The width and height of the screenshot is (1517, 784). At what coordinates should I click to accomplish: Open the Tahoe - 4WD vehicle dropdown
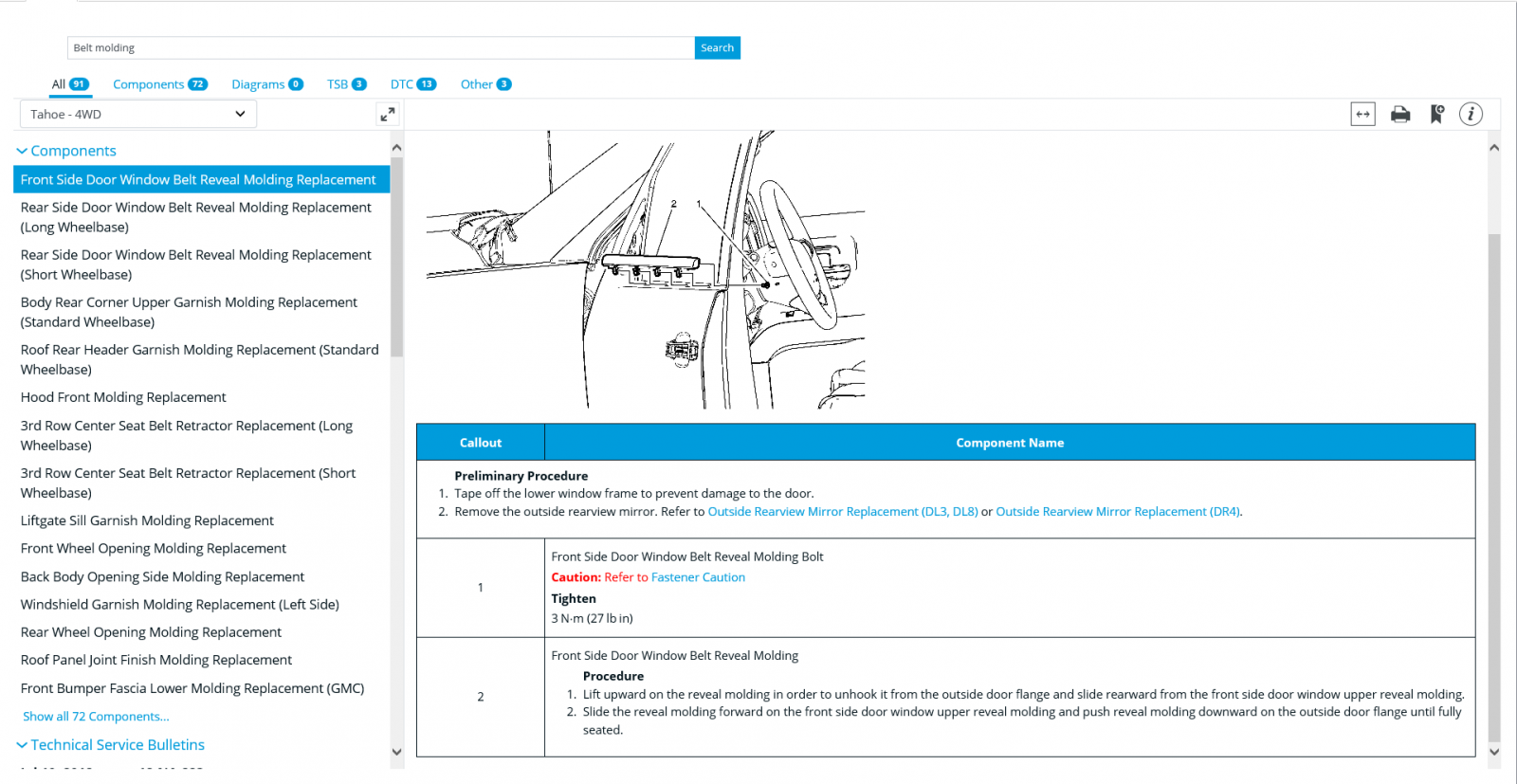point(138,115)
